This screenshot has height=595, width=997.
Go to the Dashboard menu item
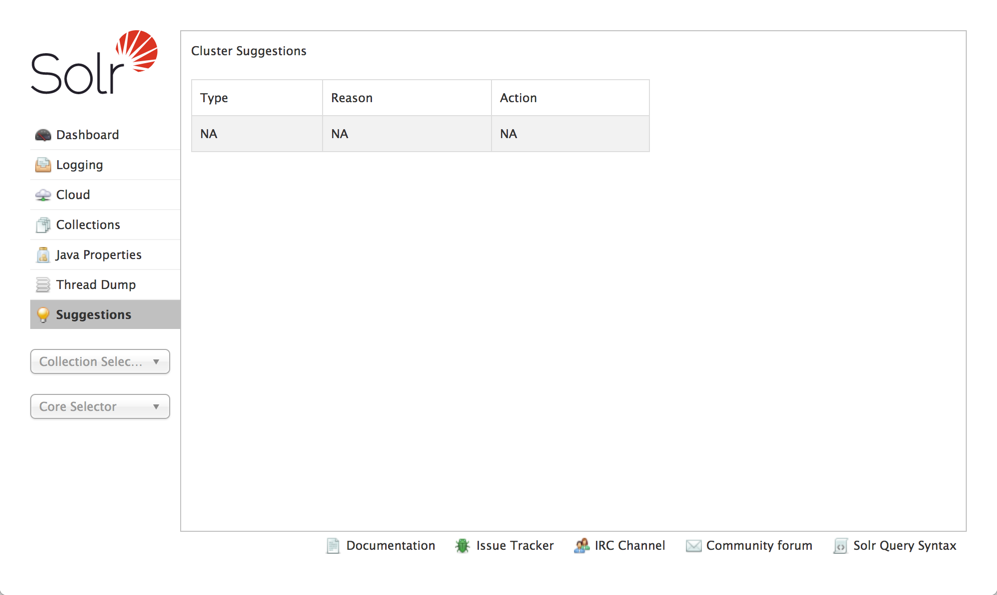click(x=87, y=135)
